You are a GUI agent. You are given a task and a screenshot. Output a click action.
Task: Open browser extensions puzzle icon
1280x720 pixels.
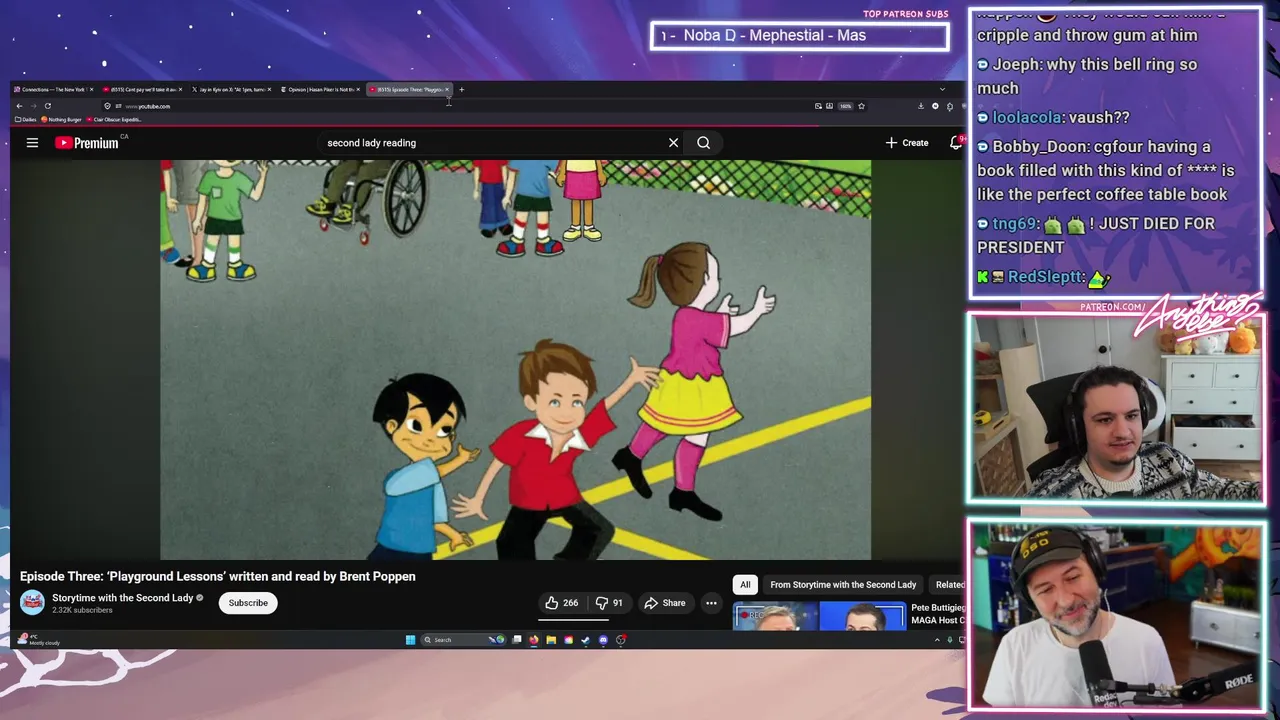950,106
